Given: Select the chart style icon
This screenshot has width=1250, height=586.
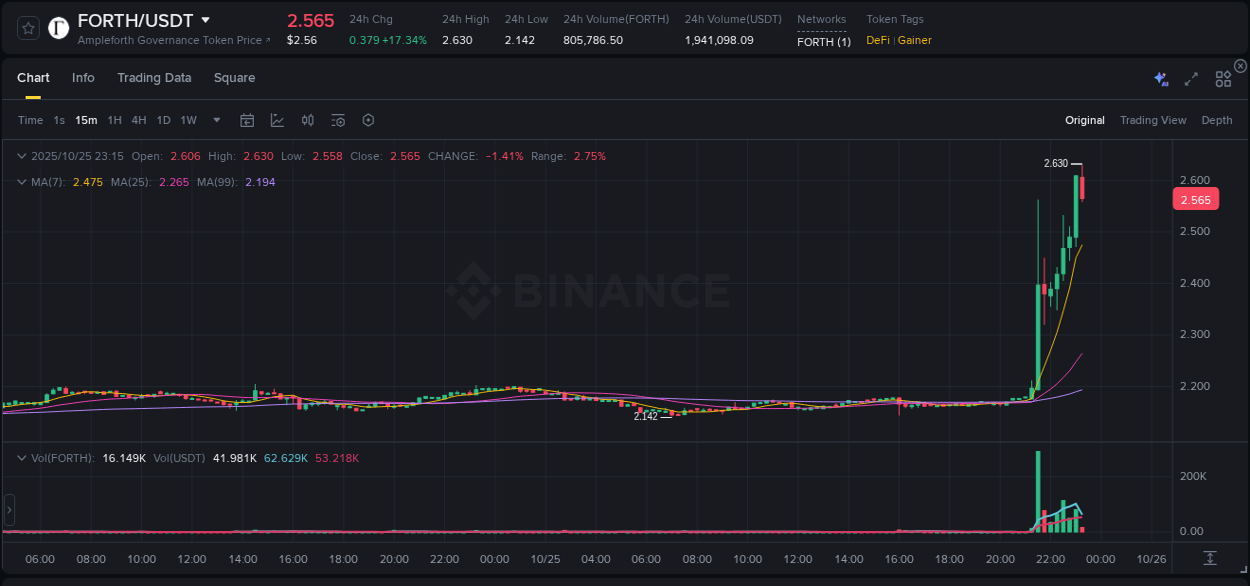Looking at the screenshot, I should [277, 120].
